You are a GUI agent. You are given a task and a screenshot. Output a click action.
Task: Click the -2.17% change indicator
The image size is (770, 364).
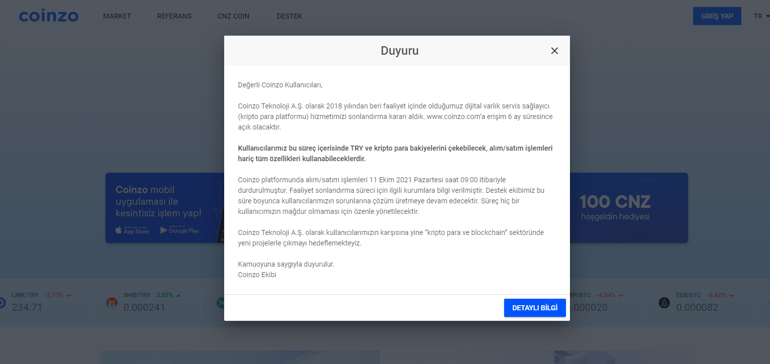click(x=58, y=295)
